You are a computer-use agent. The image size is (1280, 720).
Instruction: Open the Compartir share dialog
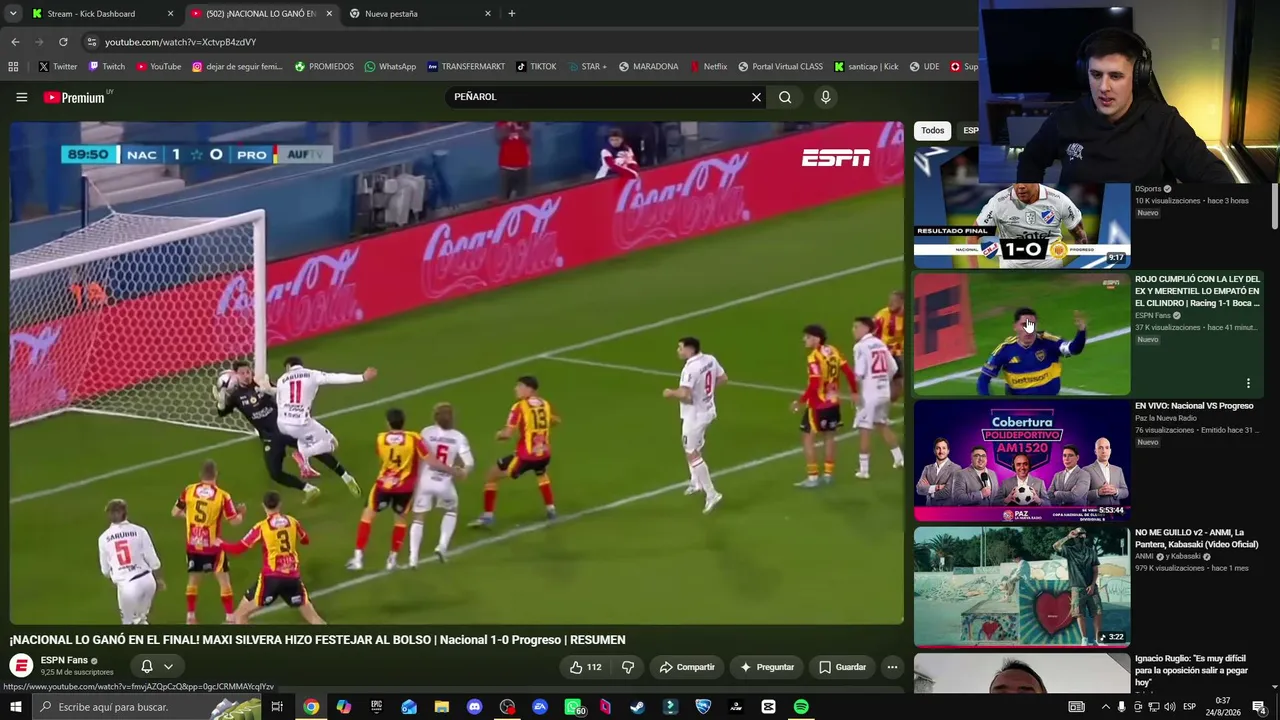pos(686,667)
